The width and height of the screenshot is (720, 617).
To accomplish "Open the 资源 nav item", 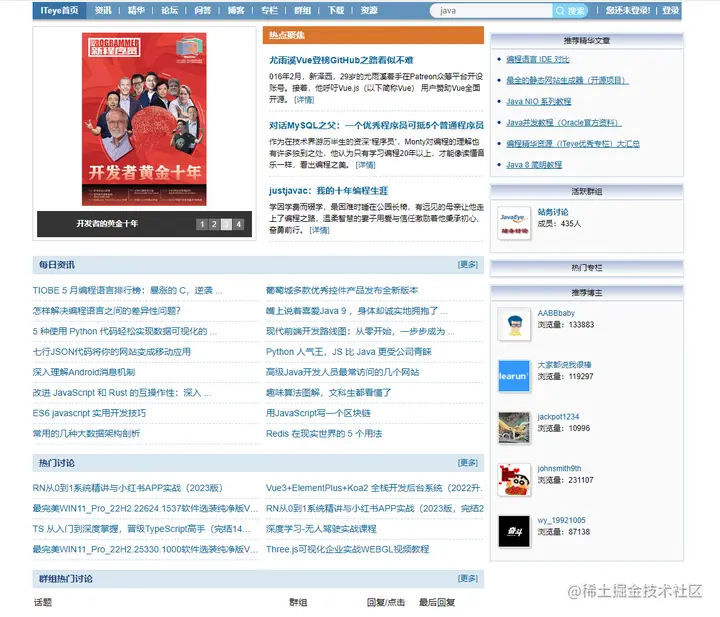I will point(369,10).
